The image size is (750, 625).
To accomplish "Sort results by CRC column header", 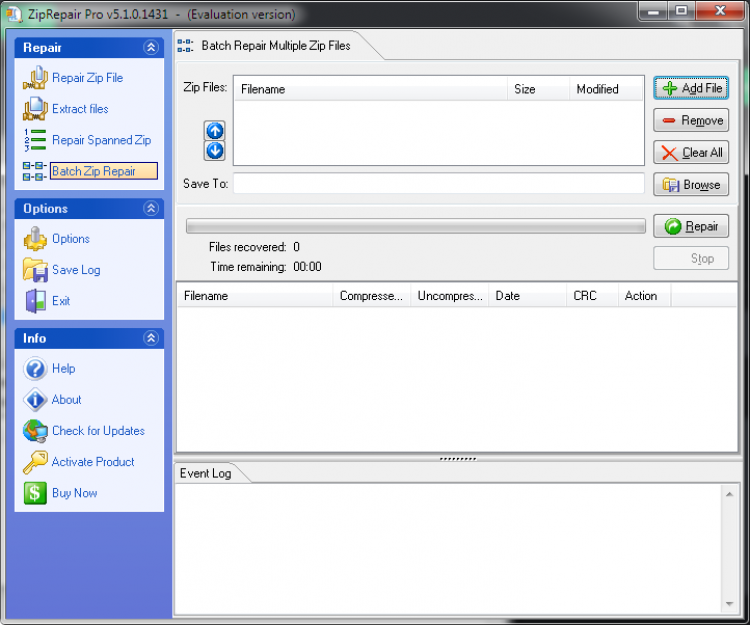I will click(593, 296).
